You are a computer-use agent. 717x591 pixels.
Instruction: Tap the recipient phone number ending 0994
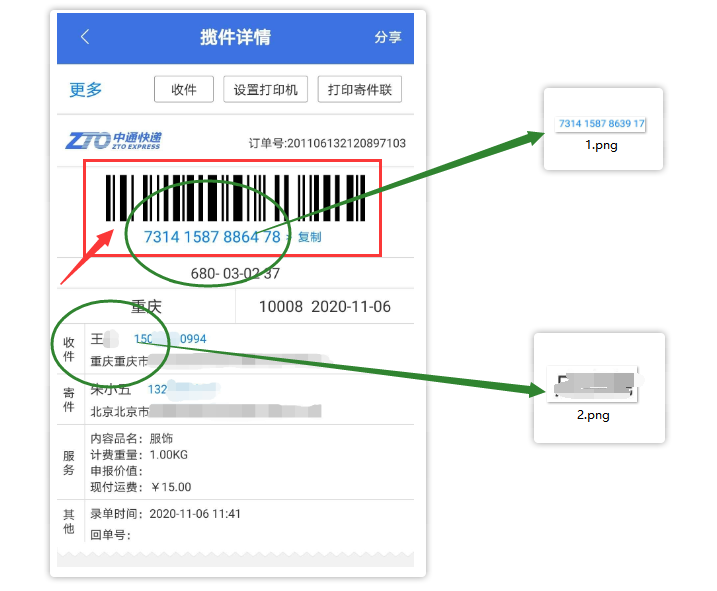[x=170, y=339]
